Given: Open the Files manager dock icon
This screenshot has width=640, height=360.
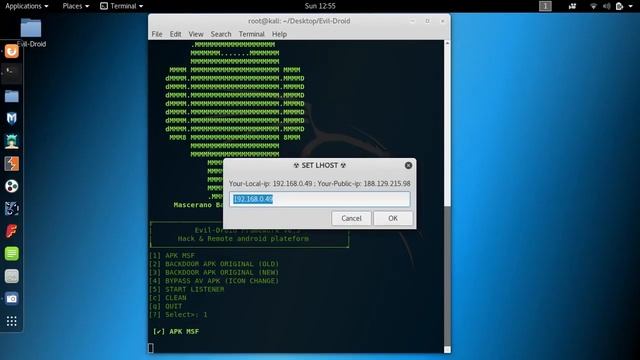Looking at the screenshot, I should click(x=11, y=96).
